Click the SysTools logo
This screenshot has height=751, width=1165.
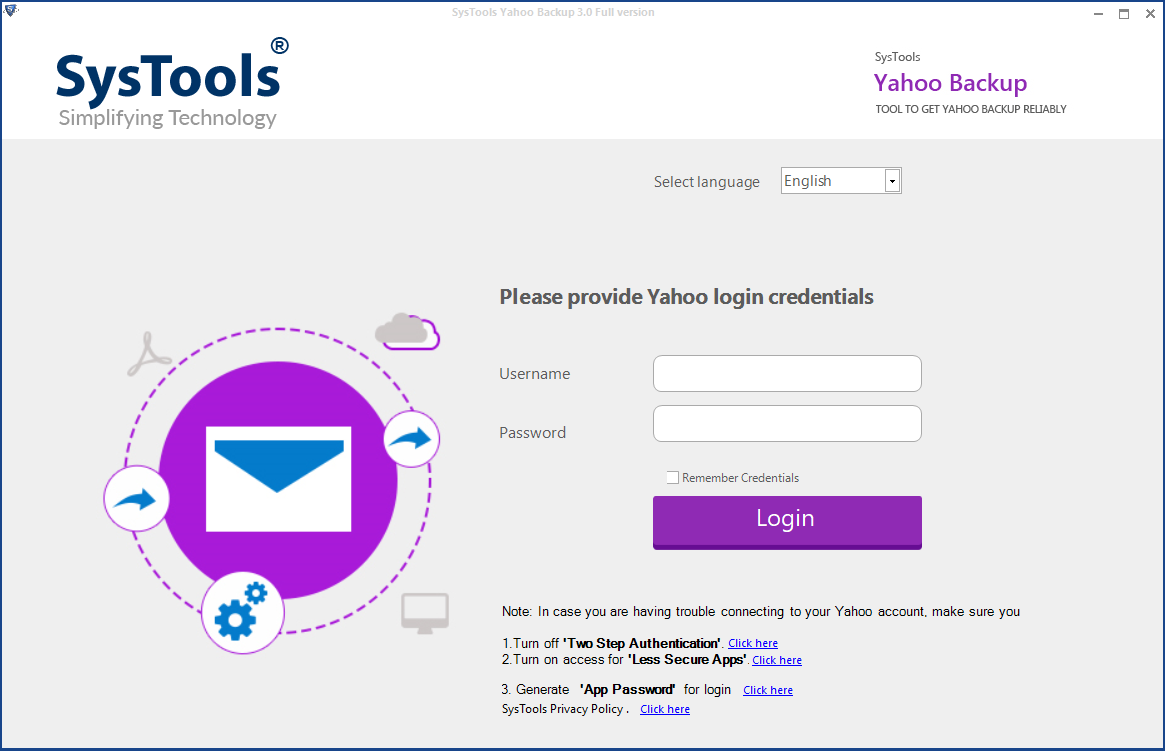tap(172, 83)
